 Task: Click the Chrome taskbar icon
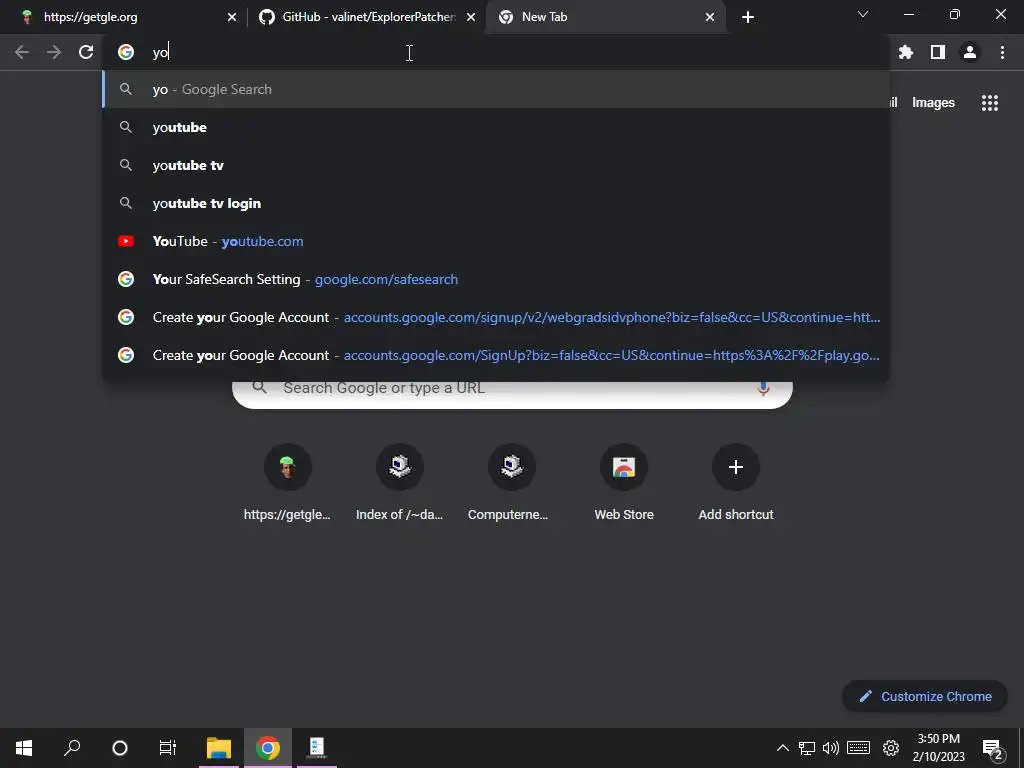(268, 748)
